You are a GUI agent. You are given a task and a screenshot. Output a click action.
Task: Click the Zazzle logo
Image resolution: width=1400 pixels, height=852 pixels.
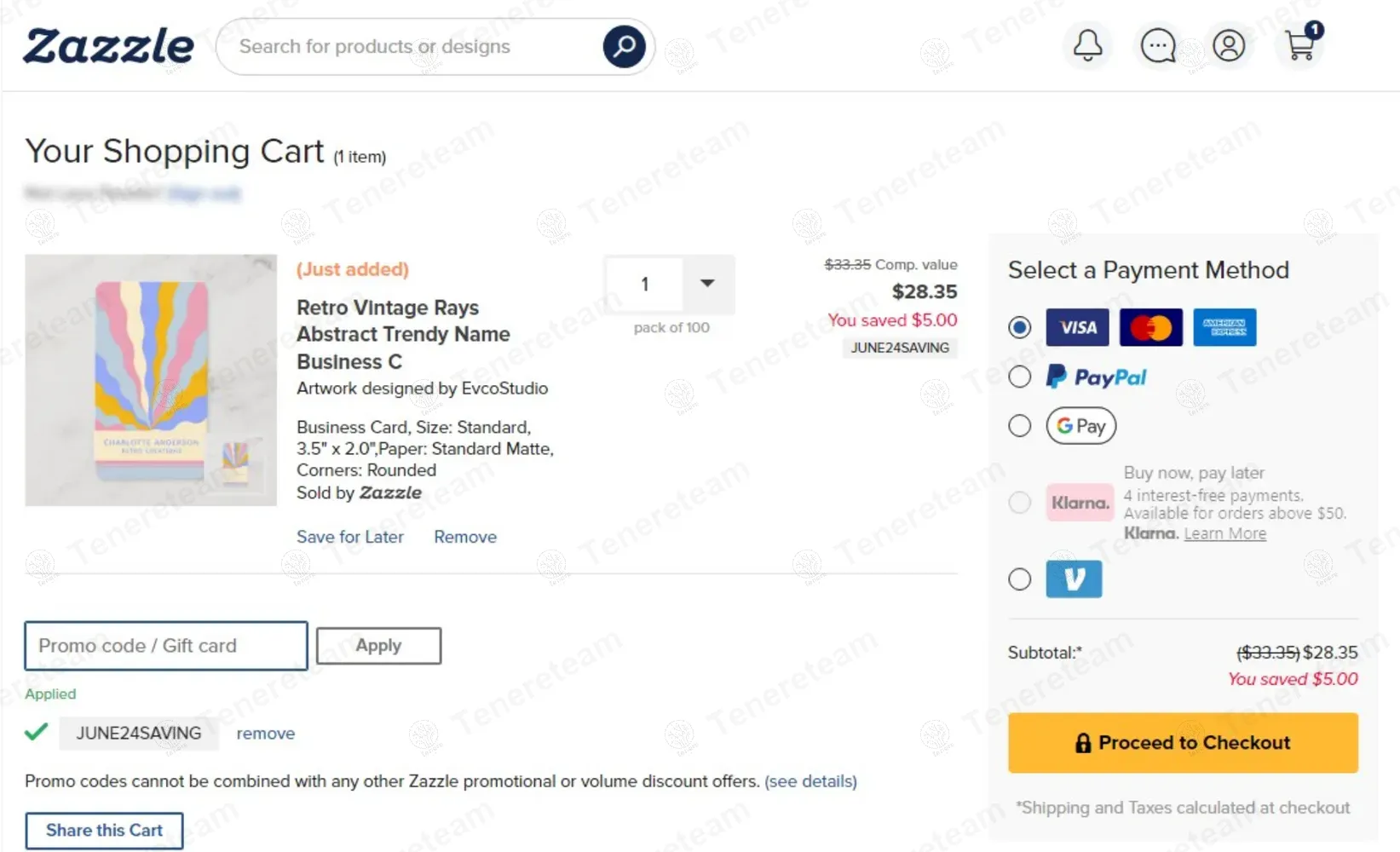pos(108,46)
